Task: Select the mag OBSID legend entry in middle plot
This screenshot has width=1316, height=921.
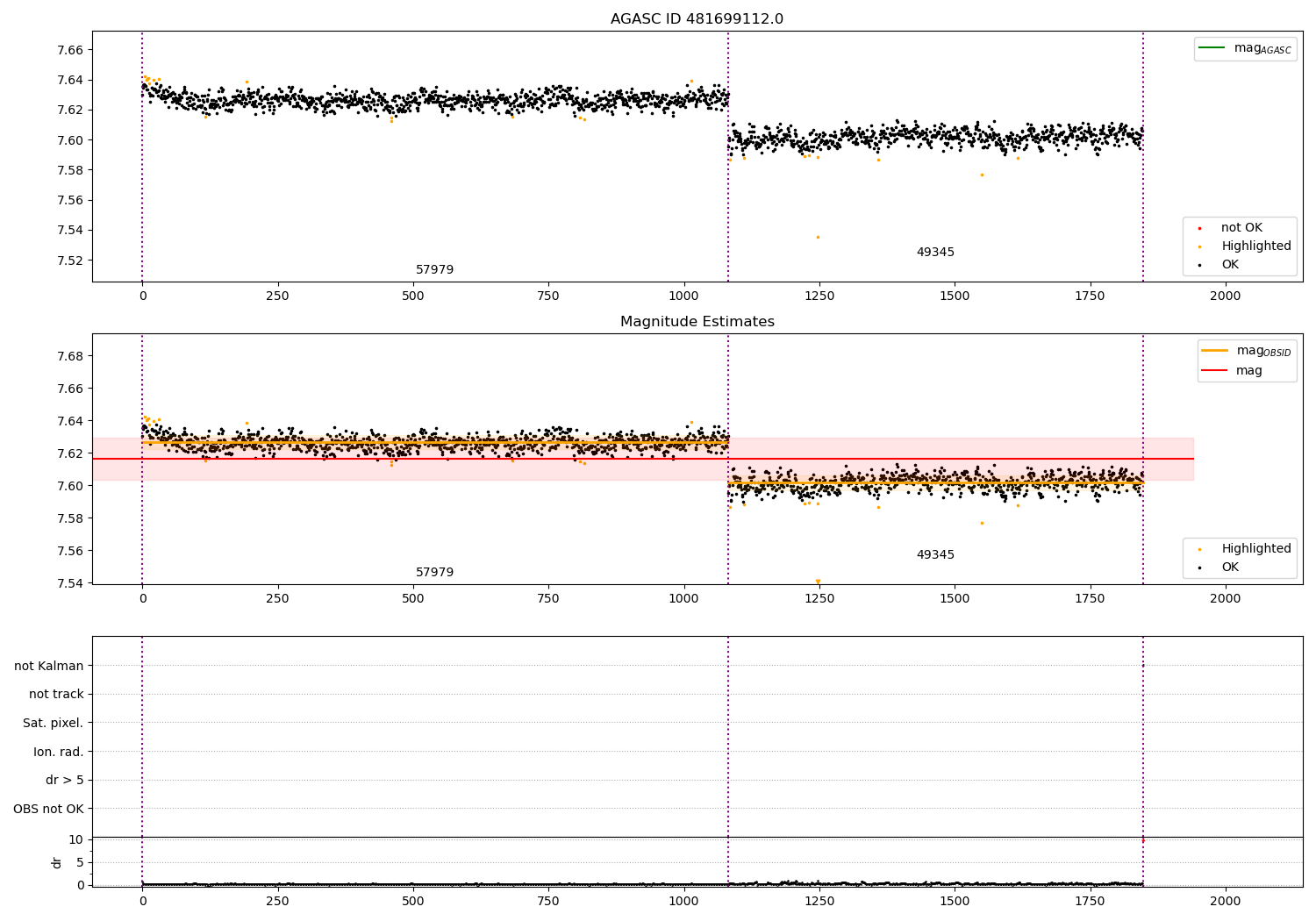Action: click(1247, 351)
